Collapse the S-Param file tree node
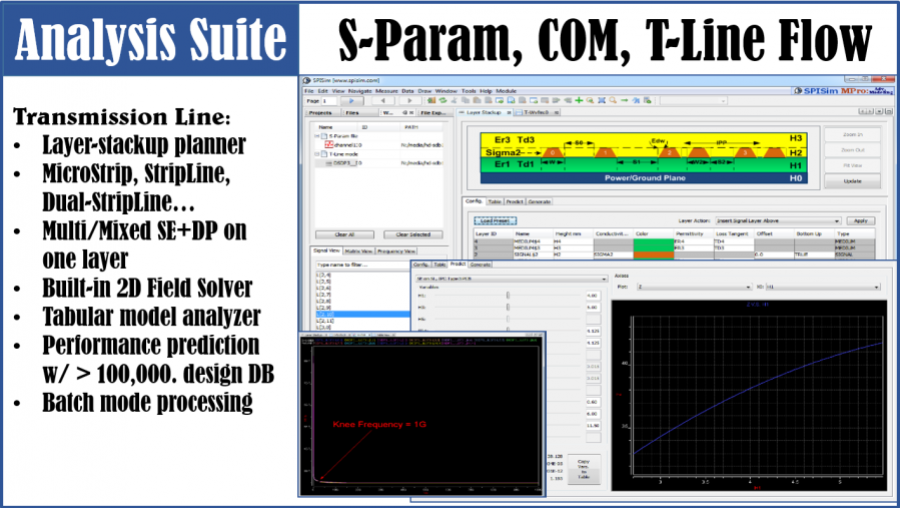 point(315,134)
